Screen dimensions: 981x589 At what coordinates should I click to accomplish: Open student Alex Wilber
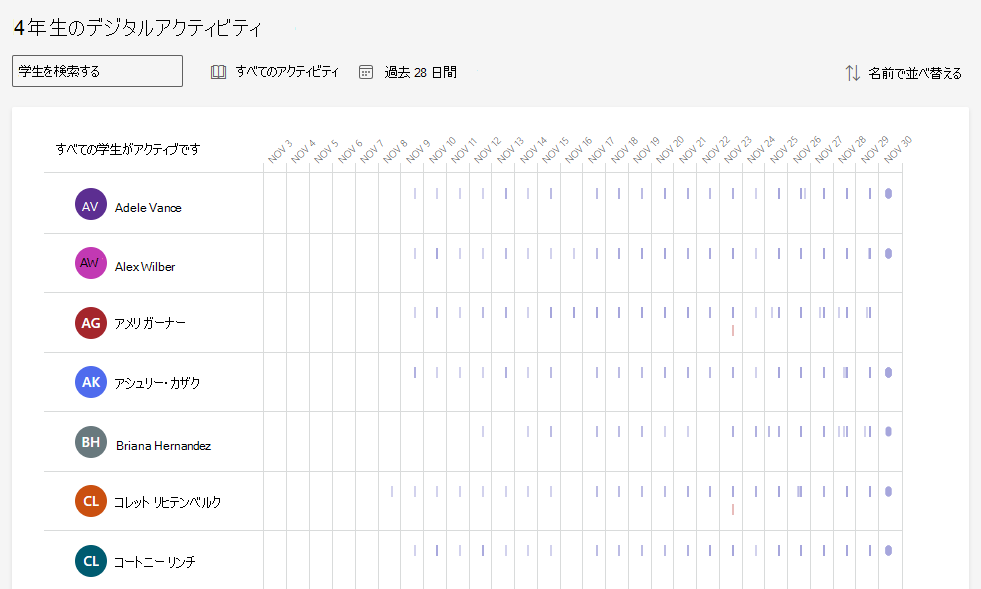click(x=145, y=267)
